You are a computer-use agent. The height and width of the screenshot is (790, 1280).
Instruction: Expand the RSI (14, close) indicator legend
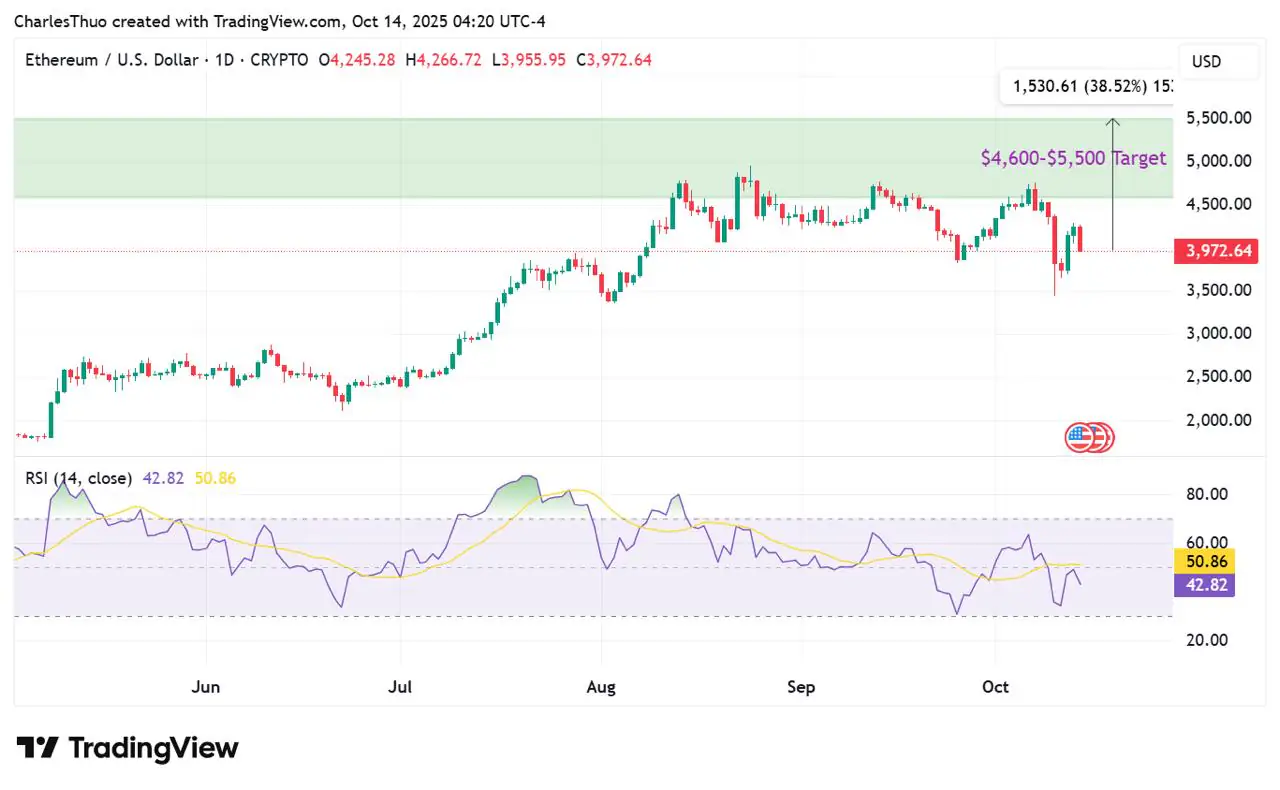78,478
